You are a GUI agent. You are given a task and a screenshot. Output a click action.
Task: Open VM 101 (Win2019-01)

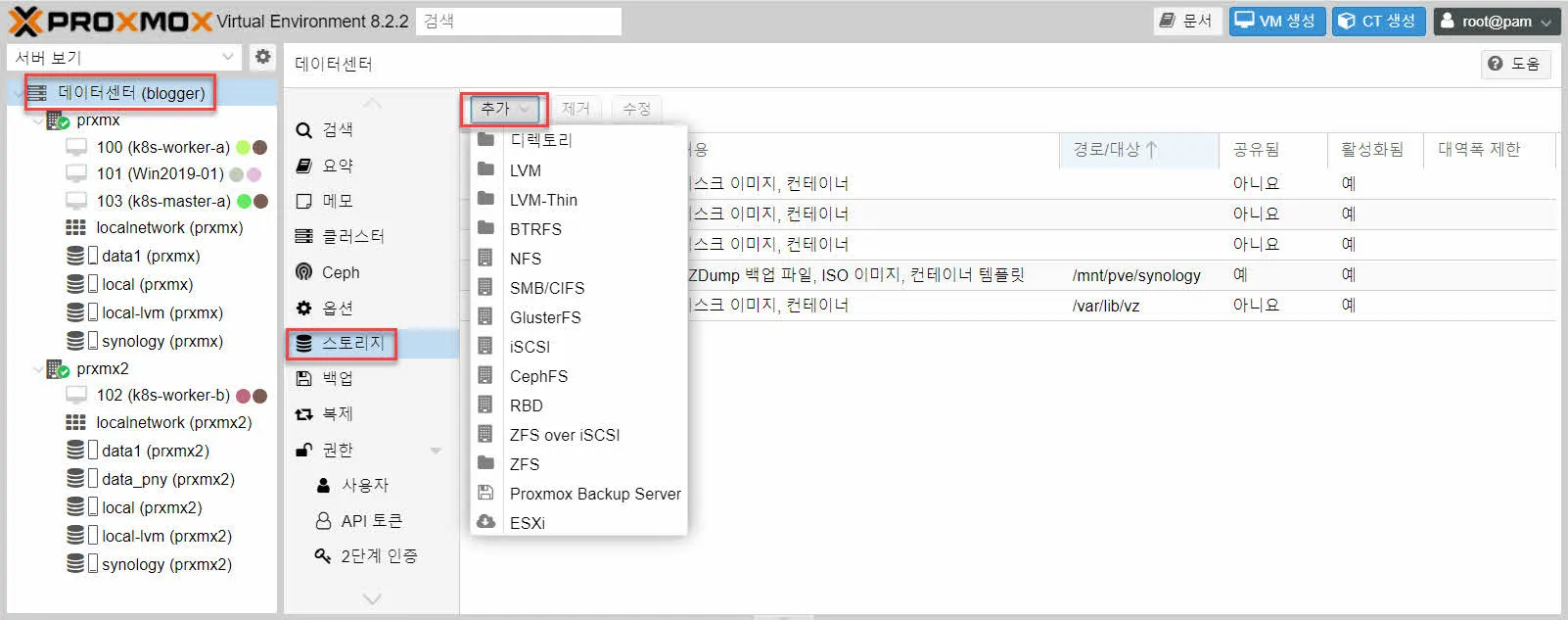[x=160, y=173]
